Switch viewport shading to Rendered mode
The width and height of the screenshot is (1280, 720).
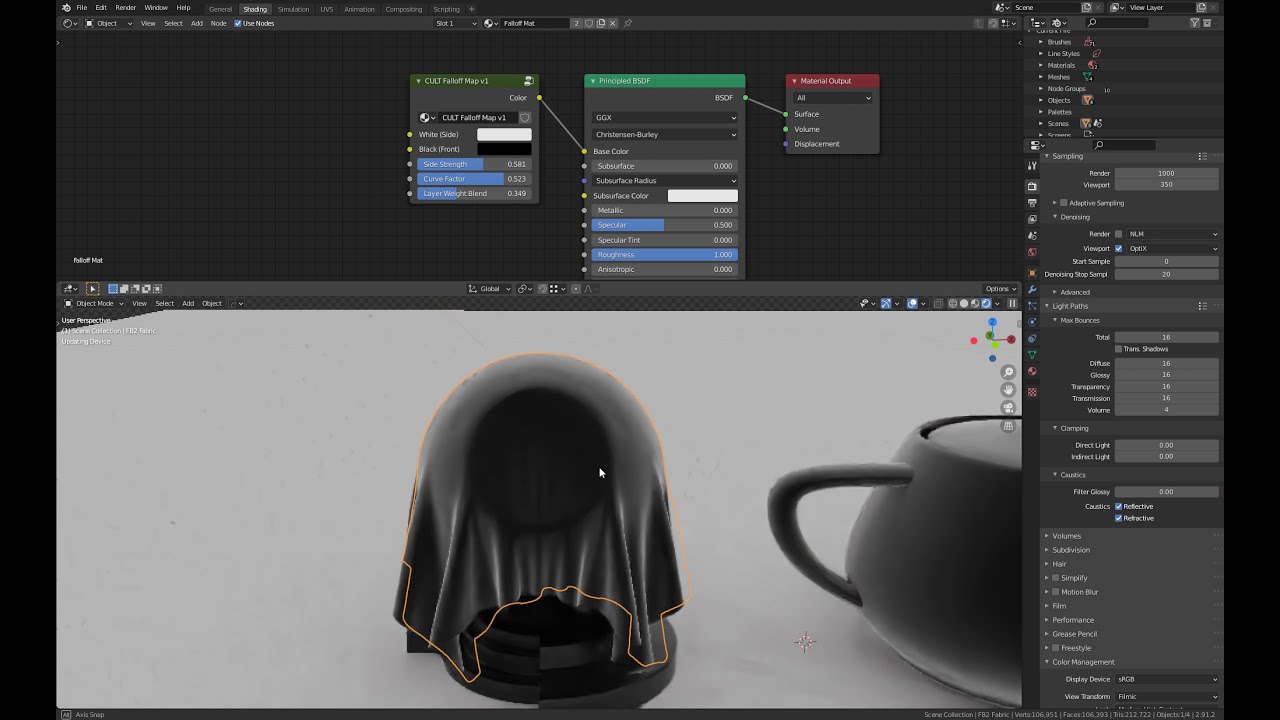(986, 303)
